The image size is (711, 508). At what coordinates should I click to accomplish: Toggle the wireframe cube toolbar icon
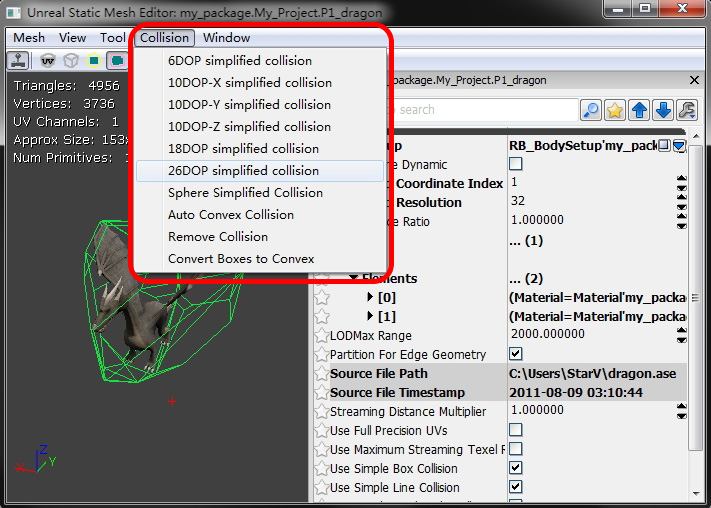pos(70,60)
